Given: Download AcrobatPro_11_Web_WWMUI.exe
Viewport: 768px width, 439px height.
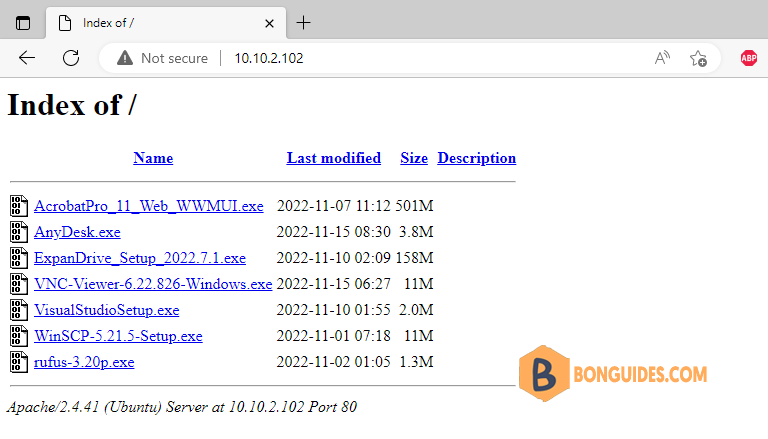Looking at the screenshot, I should tap(148, 206).
